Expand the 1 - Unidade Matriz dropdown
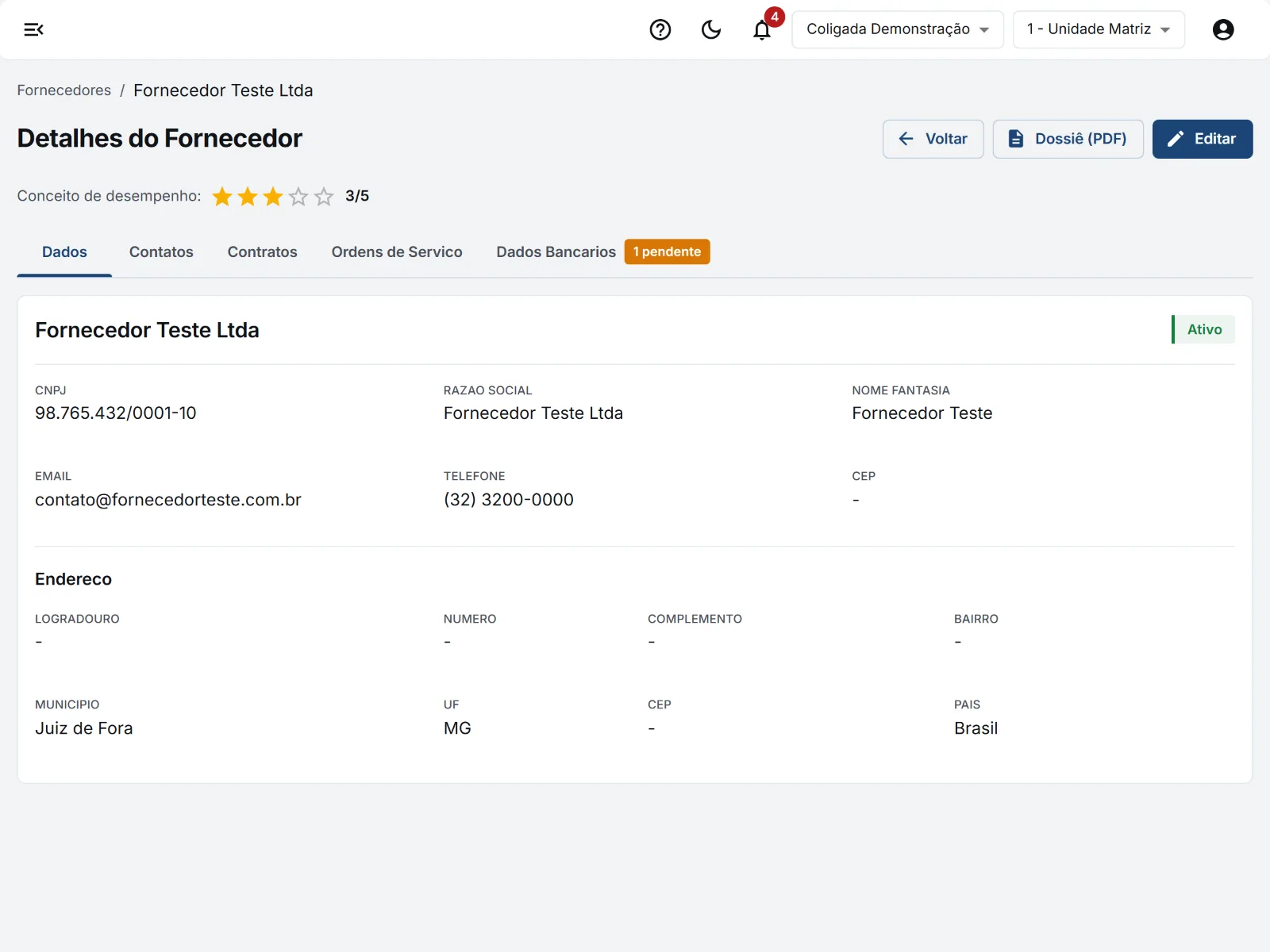Image resolution: width=1270 pixels, height=952 pixels. pos(1099,29)
